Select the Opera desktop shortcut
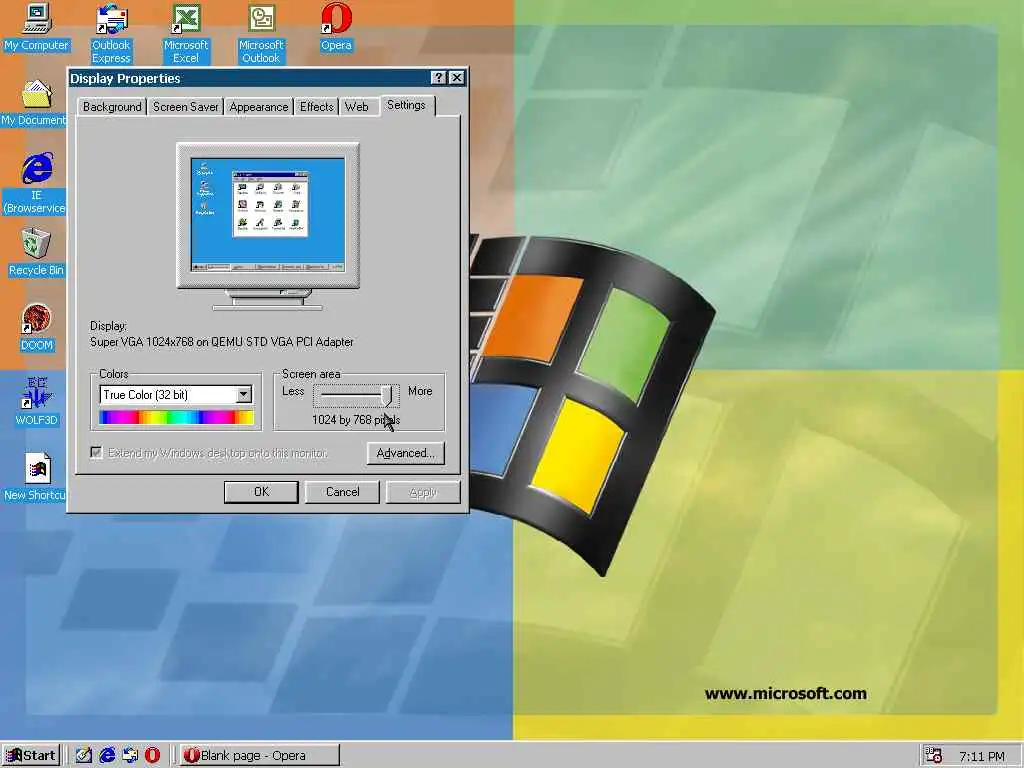 pyautogui.click(x=336, y=28)
